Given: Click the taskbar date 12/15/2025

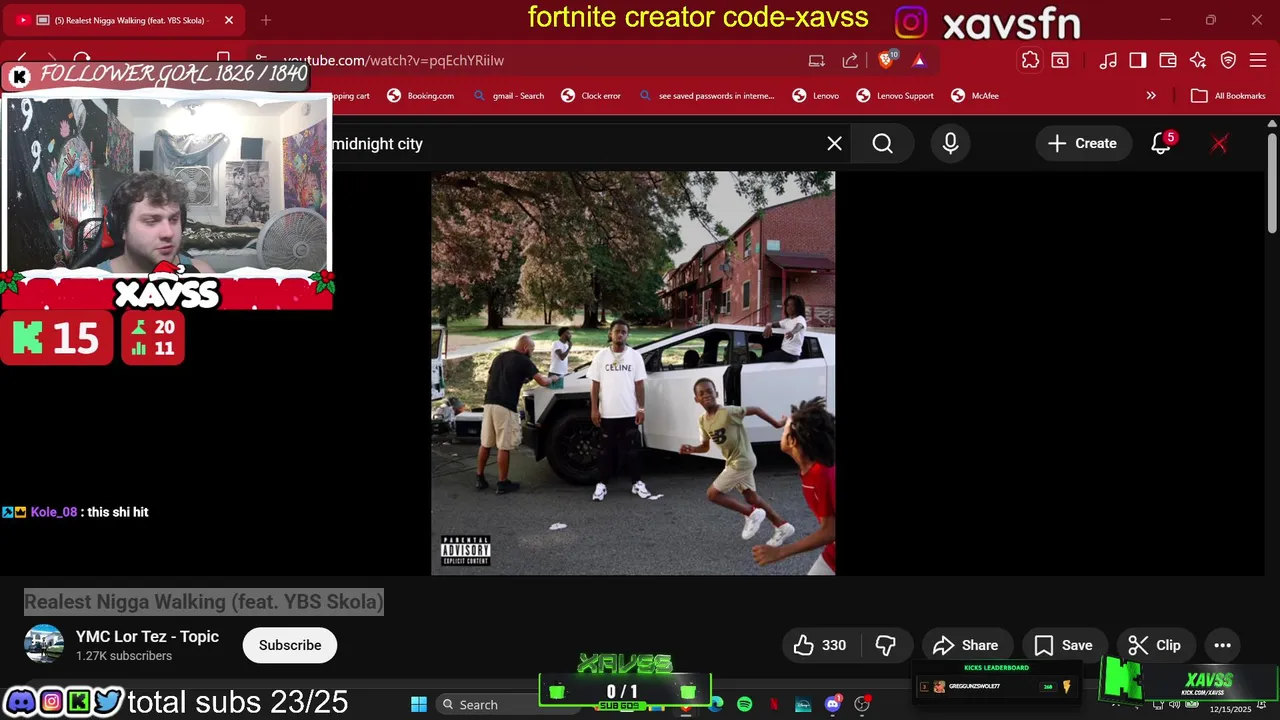Looking at the screenshot, I should [x=1230, y=709].
